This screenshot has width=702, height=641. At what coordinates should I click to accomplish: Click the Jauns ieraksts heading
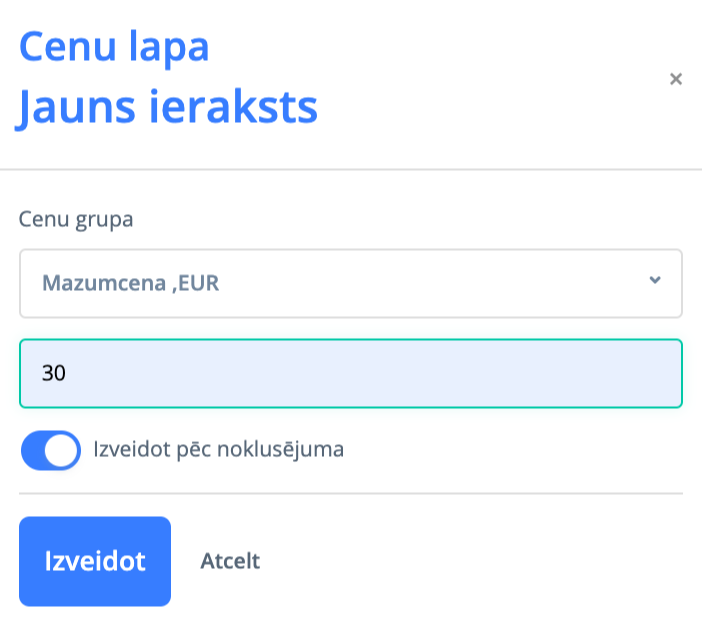168,107
